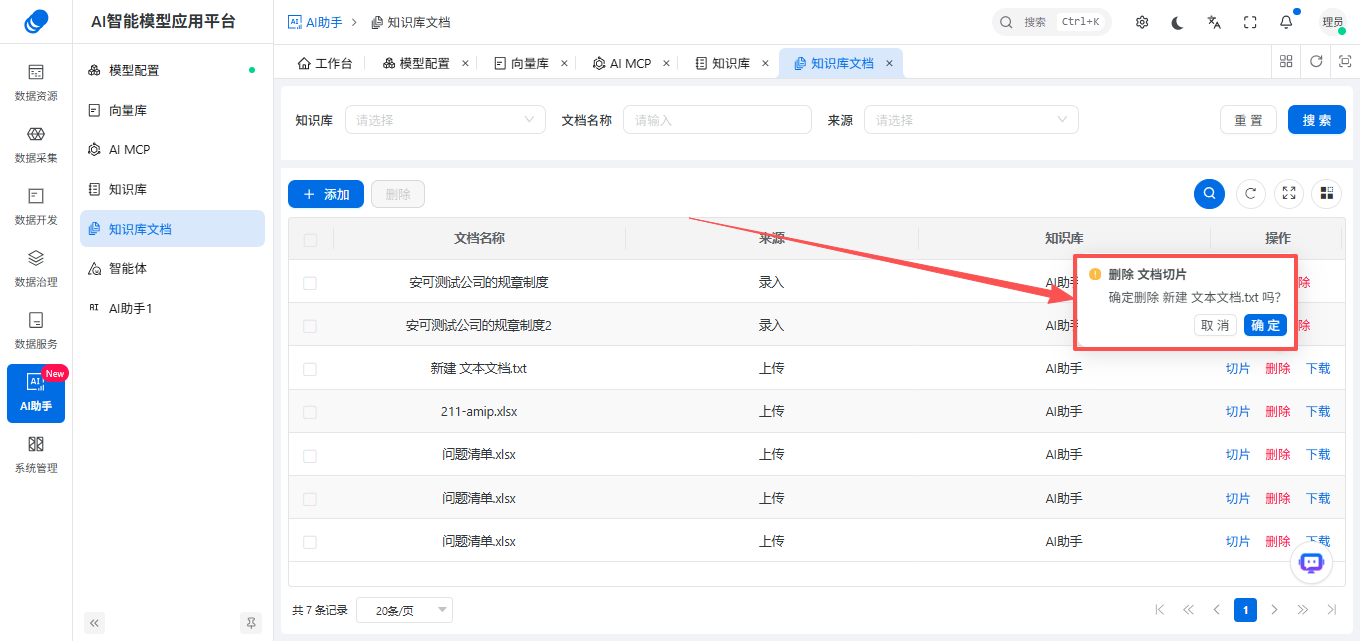
Task: Open table column settings icon
Action: coord(1327,194)
